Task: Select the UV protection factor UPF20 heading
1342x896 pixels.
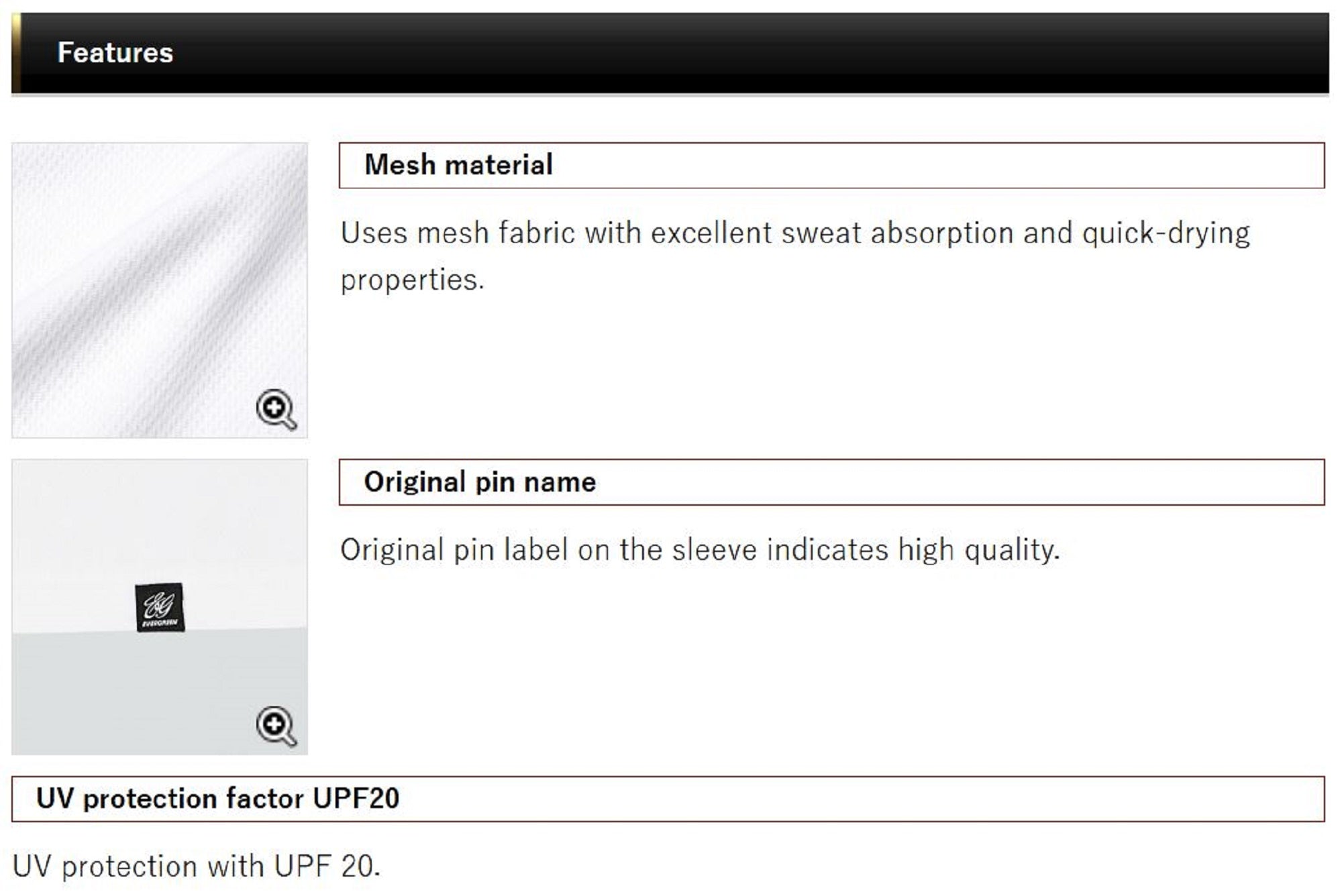Action: coord(217,799)
